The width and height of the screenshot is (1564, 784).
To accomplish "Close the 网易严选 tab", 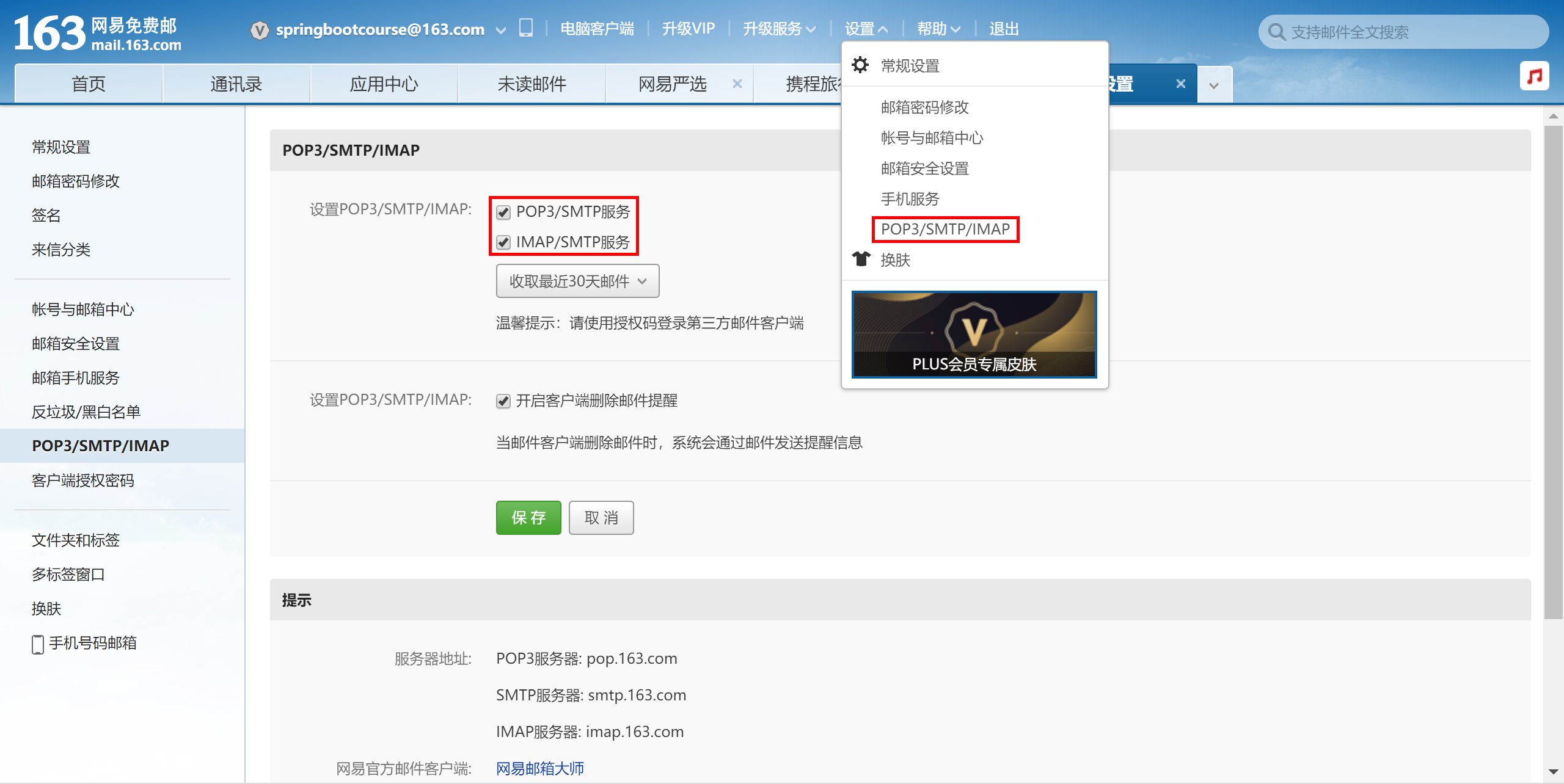I will coord(737,84).
